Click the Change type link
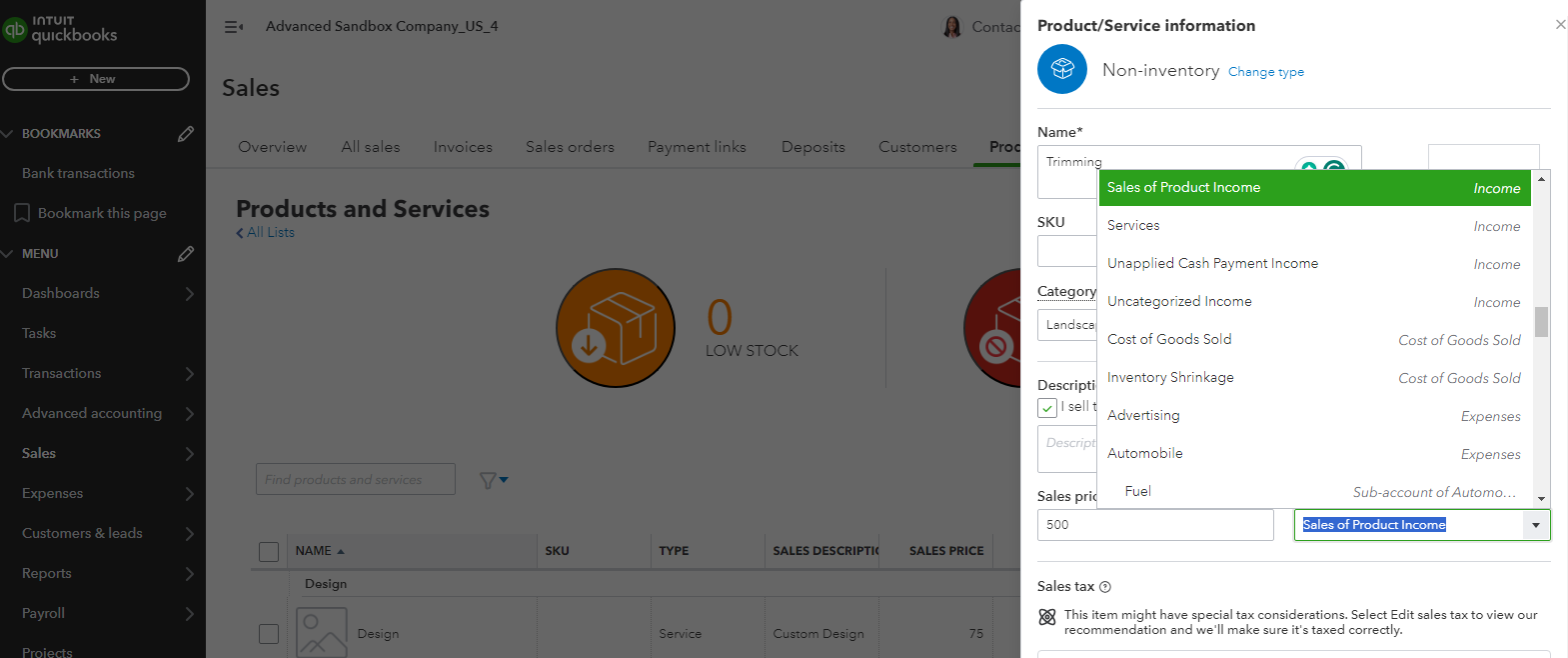 click(x=1265, y=72)
